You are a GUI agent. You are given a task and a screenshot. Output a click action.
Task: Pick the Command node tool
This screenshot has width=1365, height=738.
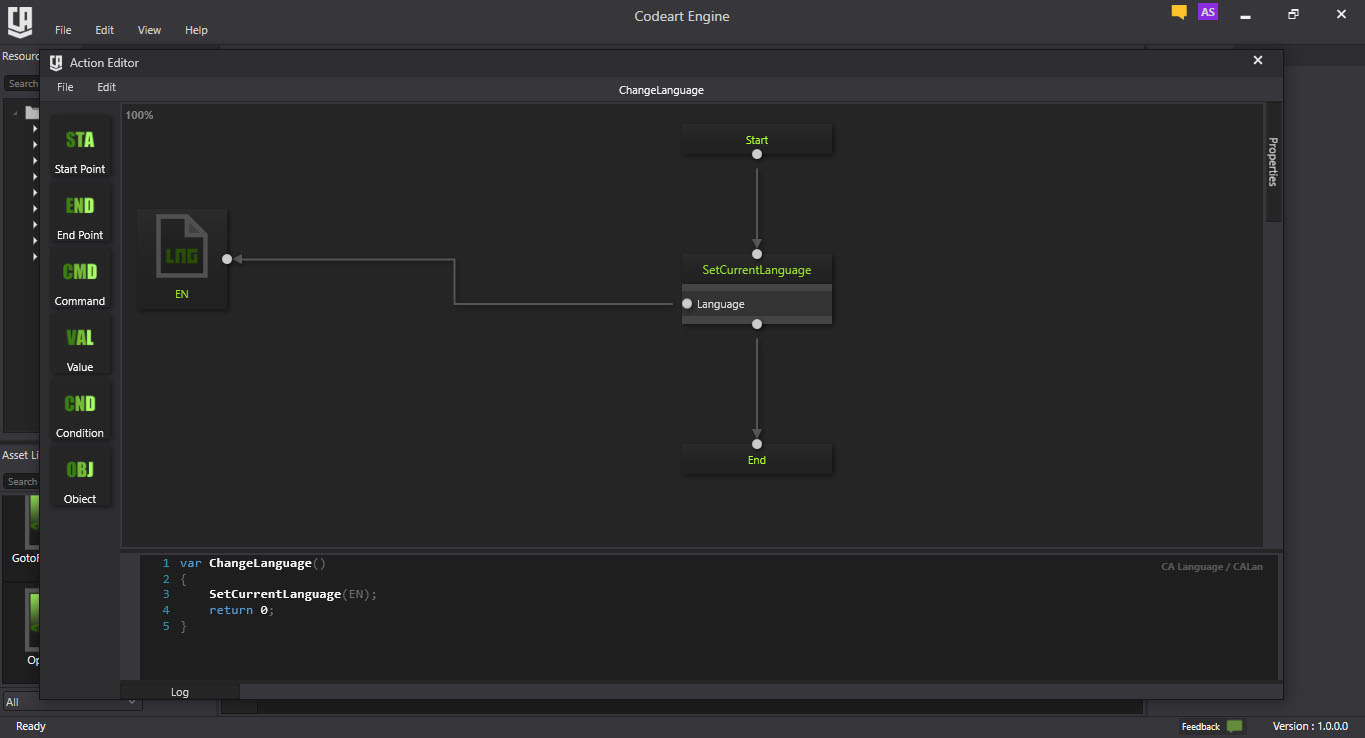pyautogui.click(x=80, y=280)
